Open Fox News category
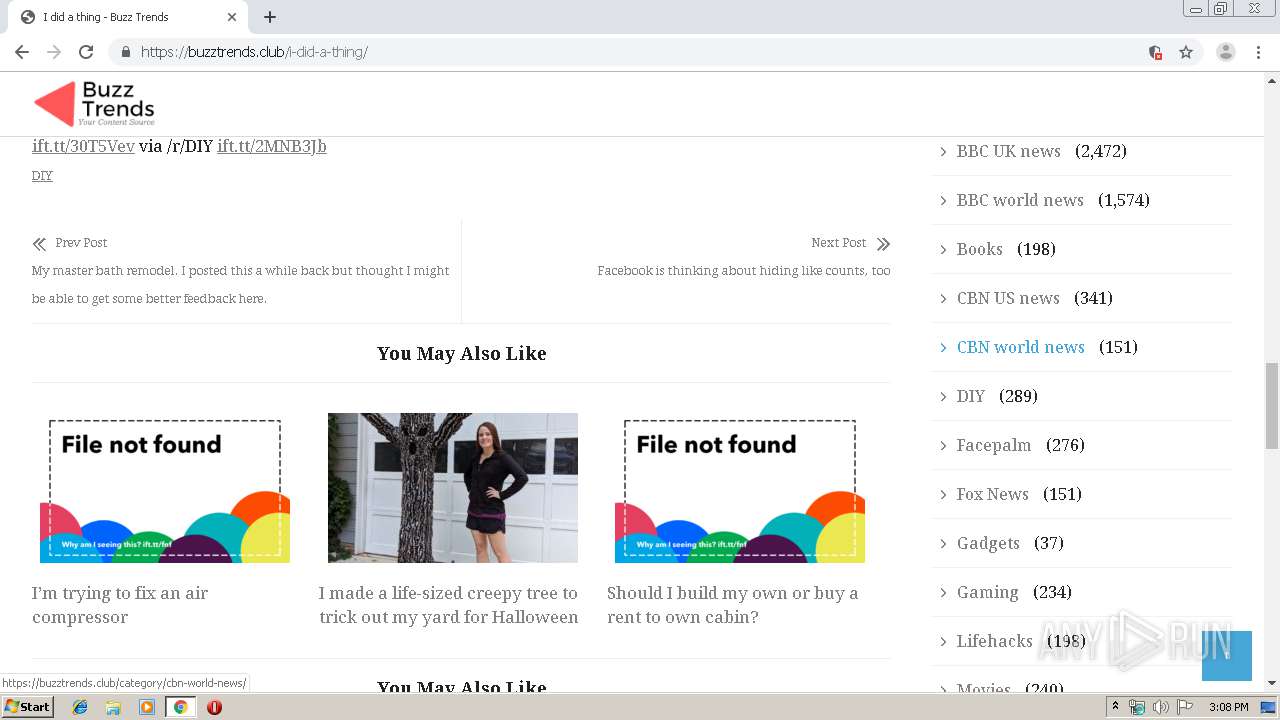The image size is (1280, 720). pyautogui.click(x=993, y=494)
